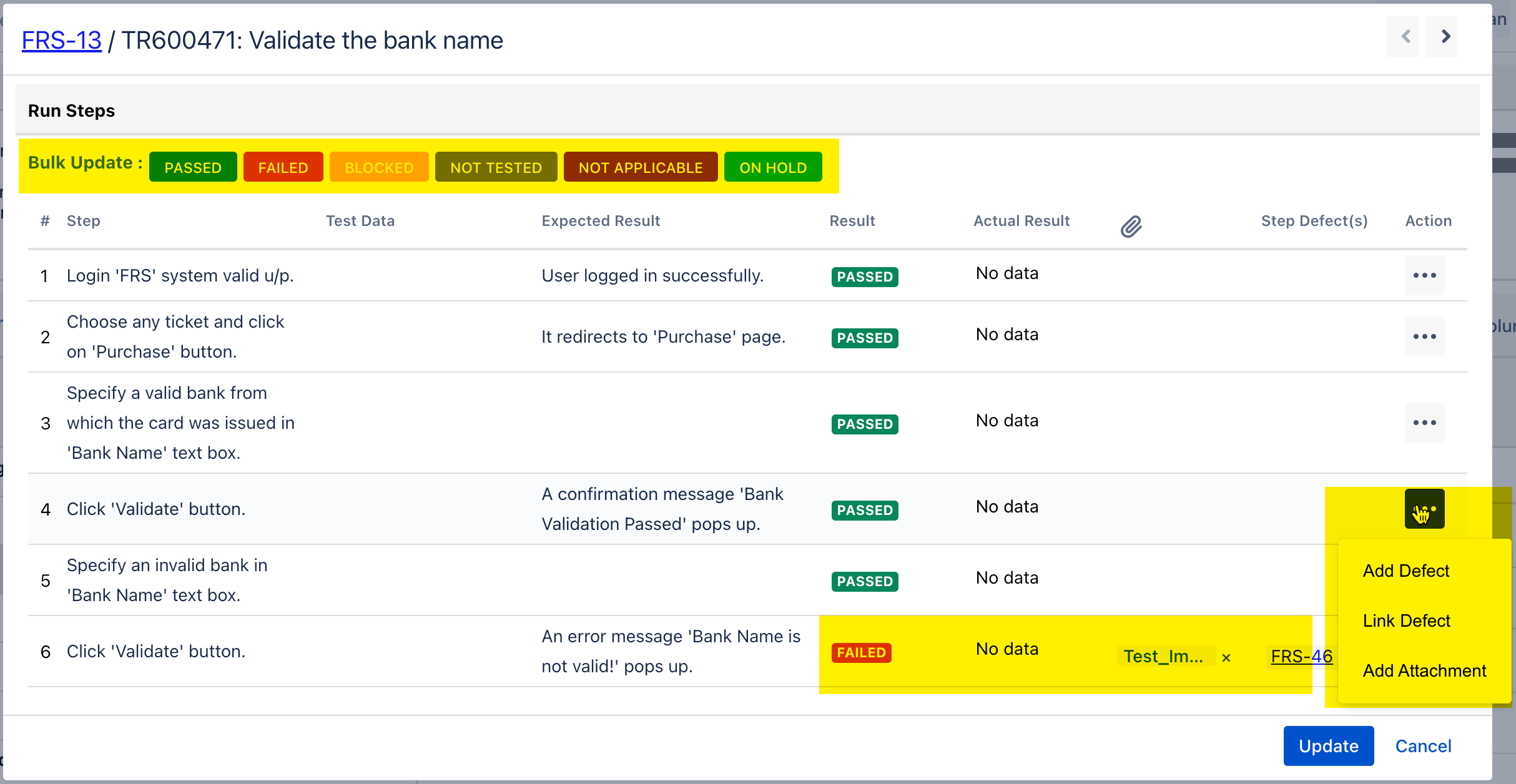Screen dimensions: 1516x784
Task: Open the three-dot menu for step 3
Action: click(x=1424, y=423)
